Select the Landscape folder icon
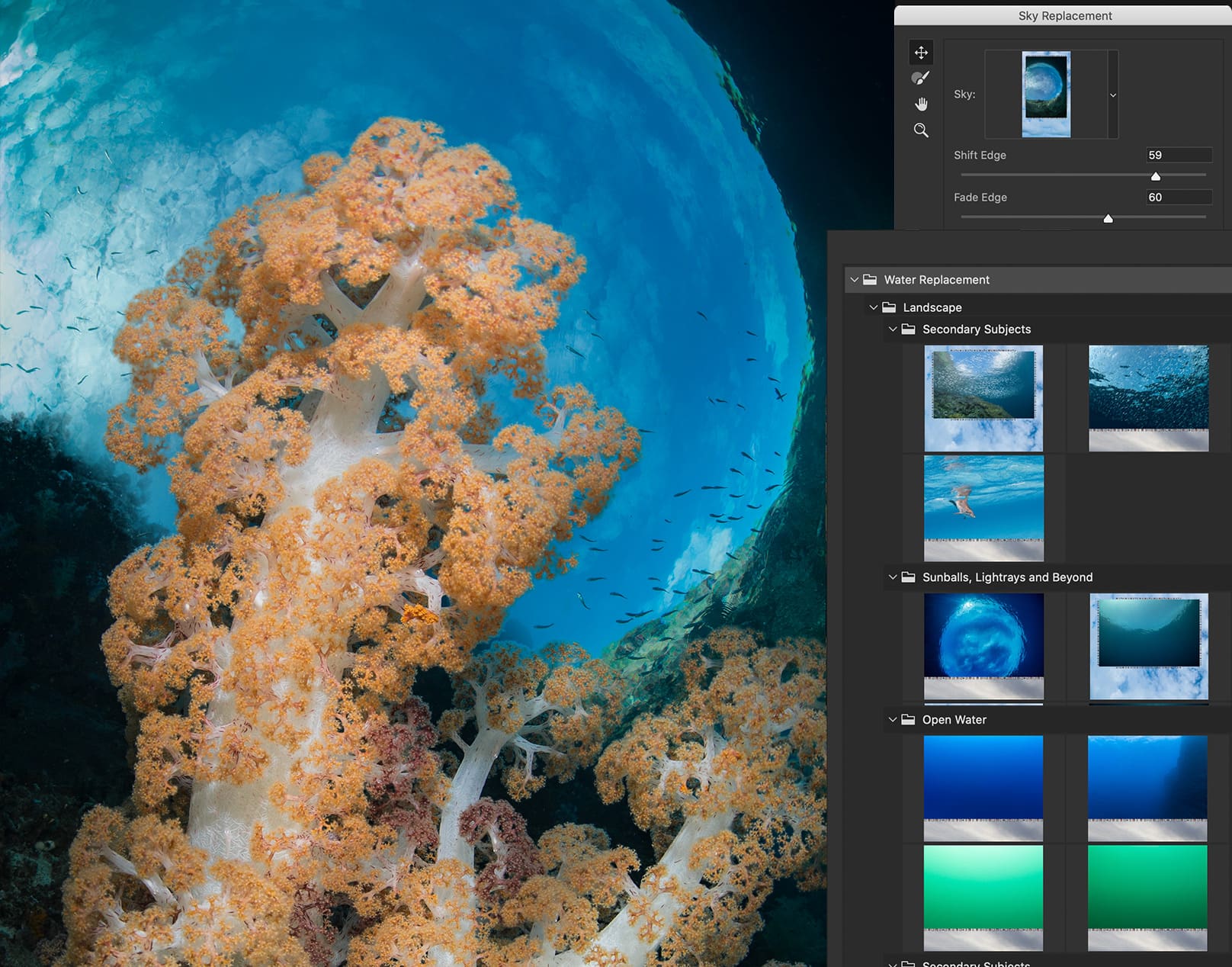The height and width of the screenshot is (967, 1232). [889, 307]
